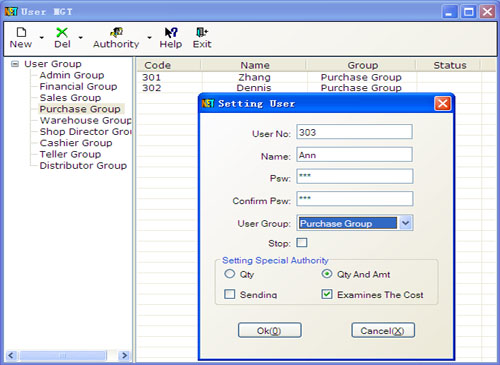Select Warehouse Group in the tree
Screen dimensions: 500x365
pyautogui.click(x=86, y=120)
